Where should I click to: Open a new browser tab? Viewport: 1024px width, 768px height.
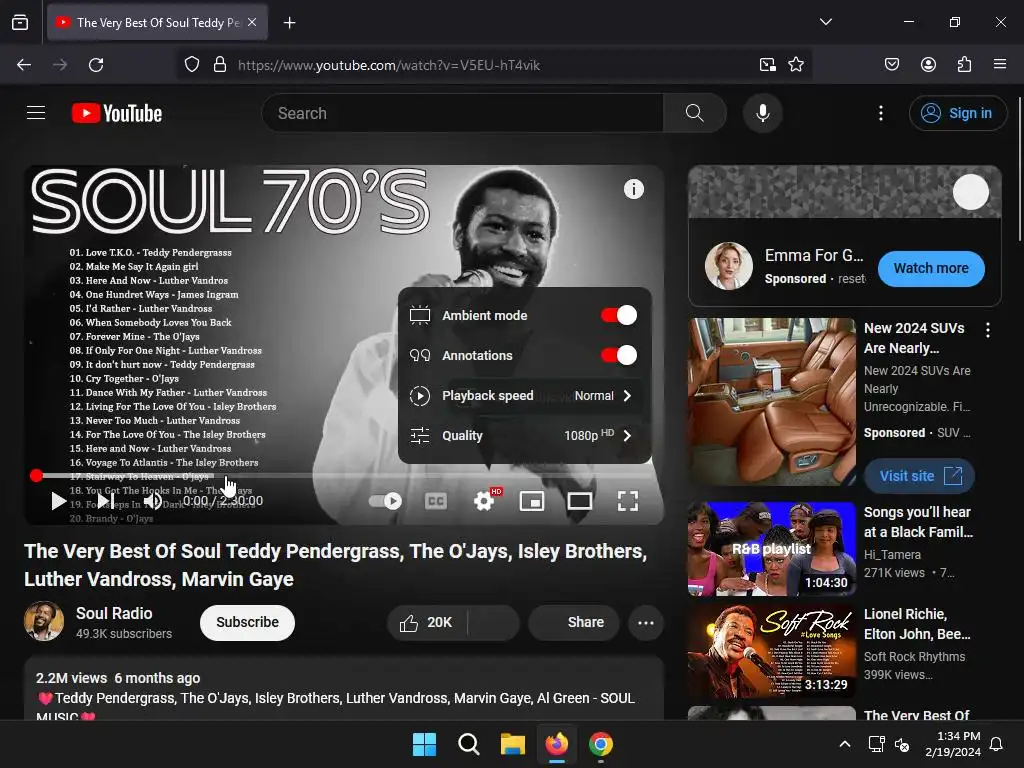(x=289, y=23)
